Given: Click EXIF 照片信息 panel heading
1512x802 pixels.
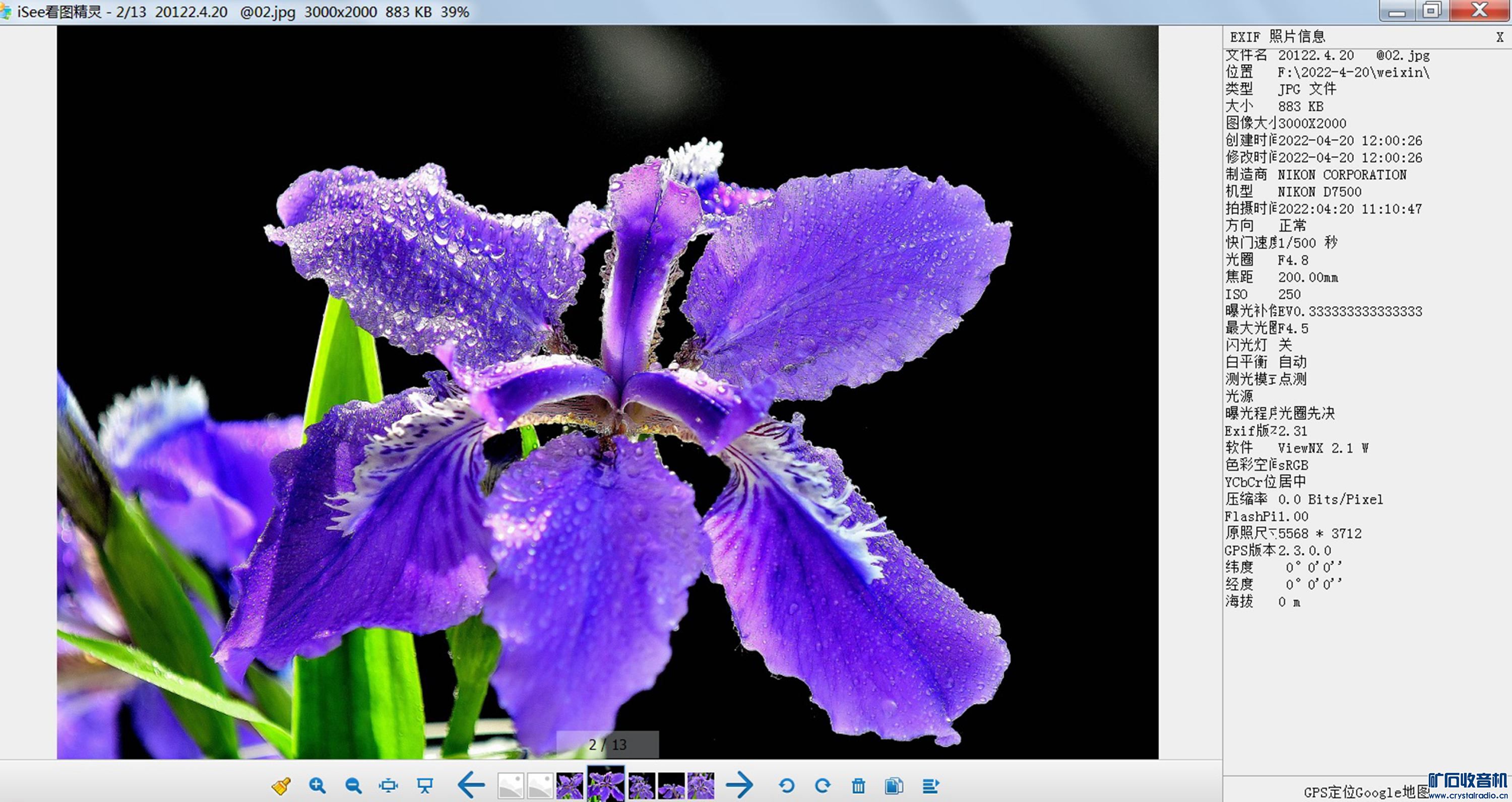Looking at the screenshot, I should pos(1278,37).
